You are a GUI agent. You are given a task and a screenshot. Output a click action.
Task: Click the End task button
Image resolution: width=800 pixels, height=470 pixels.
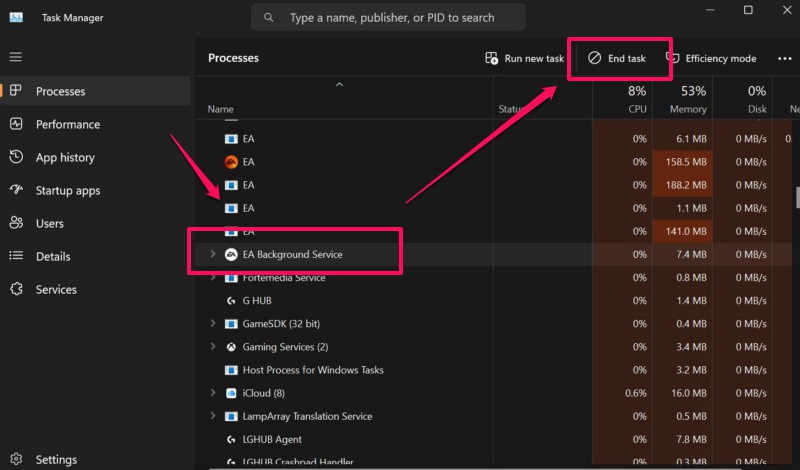point(617,59)
